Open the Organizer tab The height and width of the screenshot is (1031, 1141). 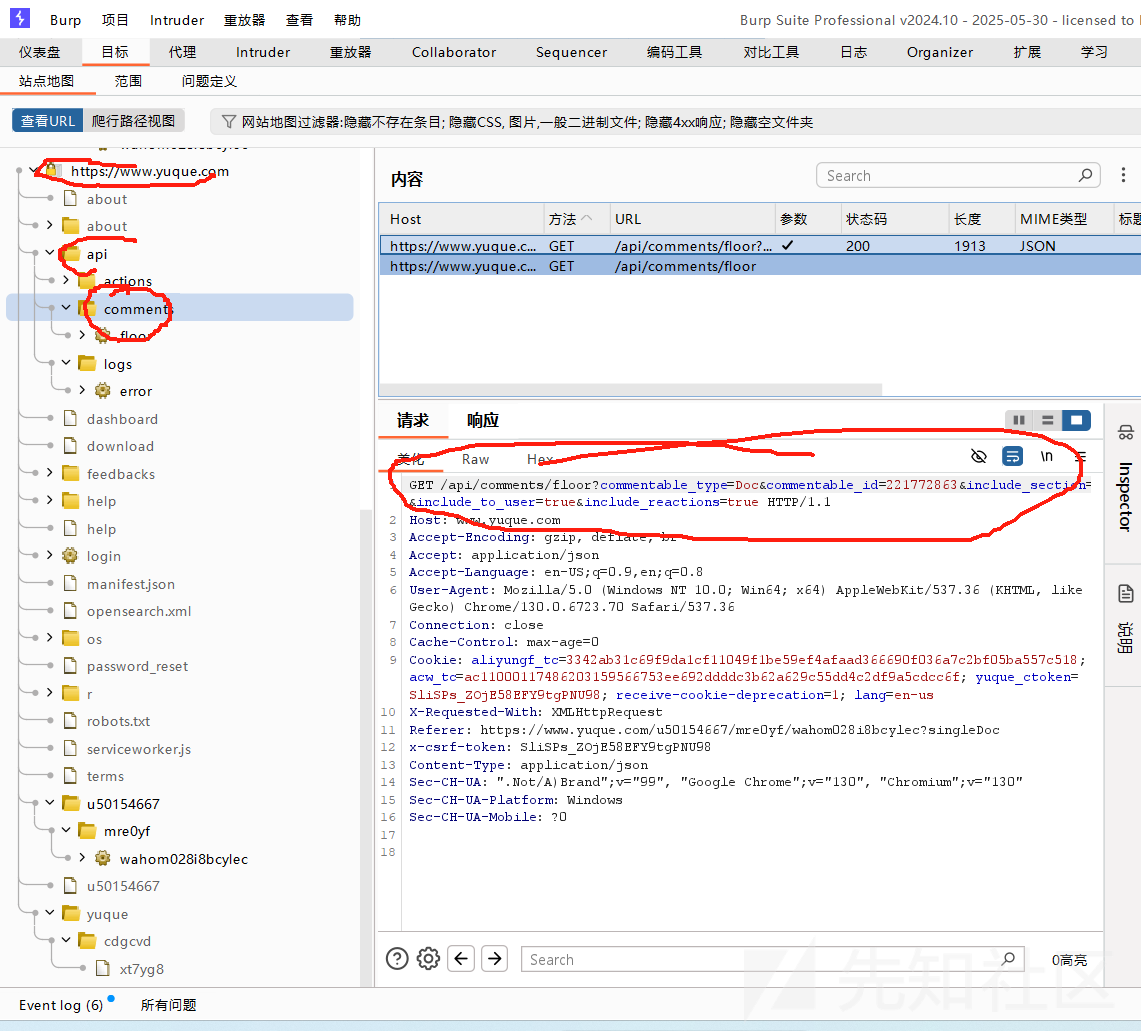click(x=939, y=52)
